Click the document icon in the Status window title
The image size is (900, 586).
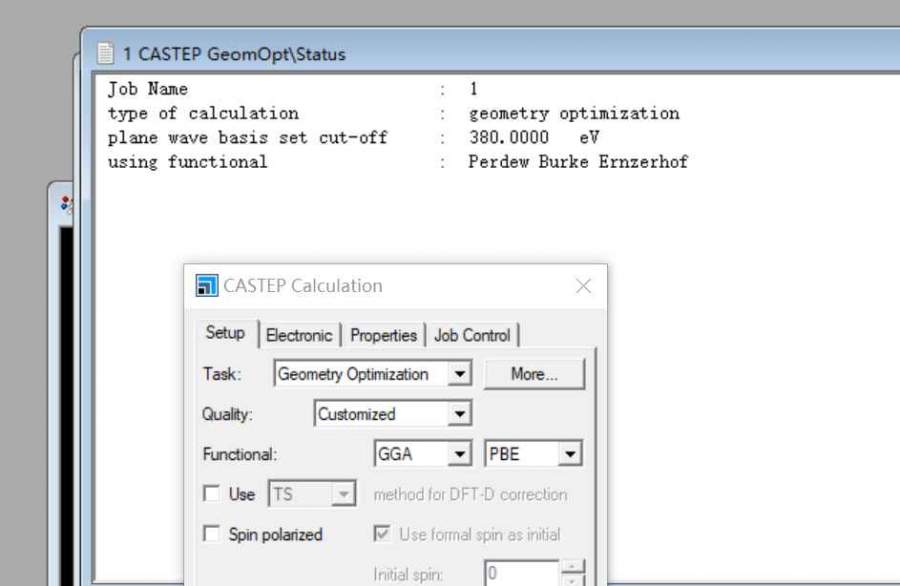(105, 54)
